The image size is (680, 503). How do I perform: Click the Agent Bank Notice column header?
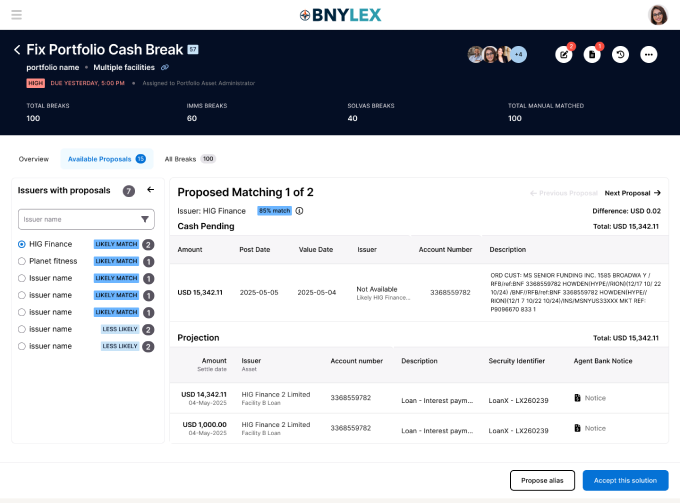603,361
